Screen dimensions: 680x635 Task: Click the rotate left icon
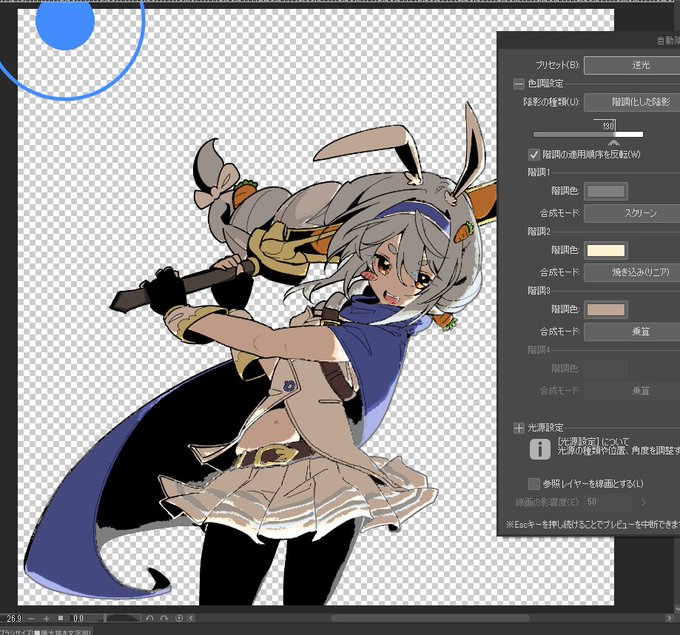tap(150, 619)
